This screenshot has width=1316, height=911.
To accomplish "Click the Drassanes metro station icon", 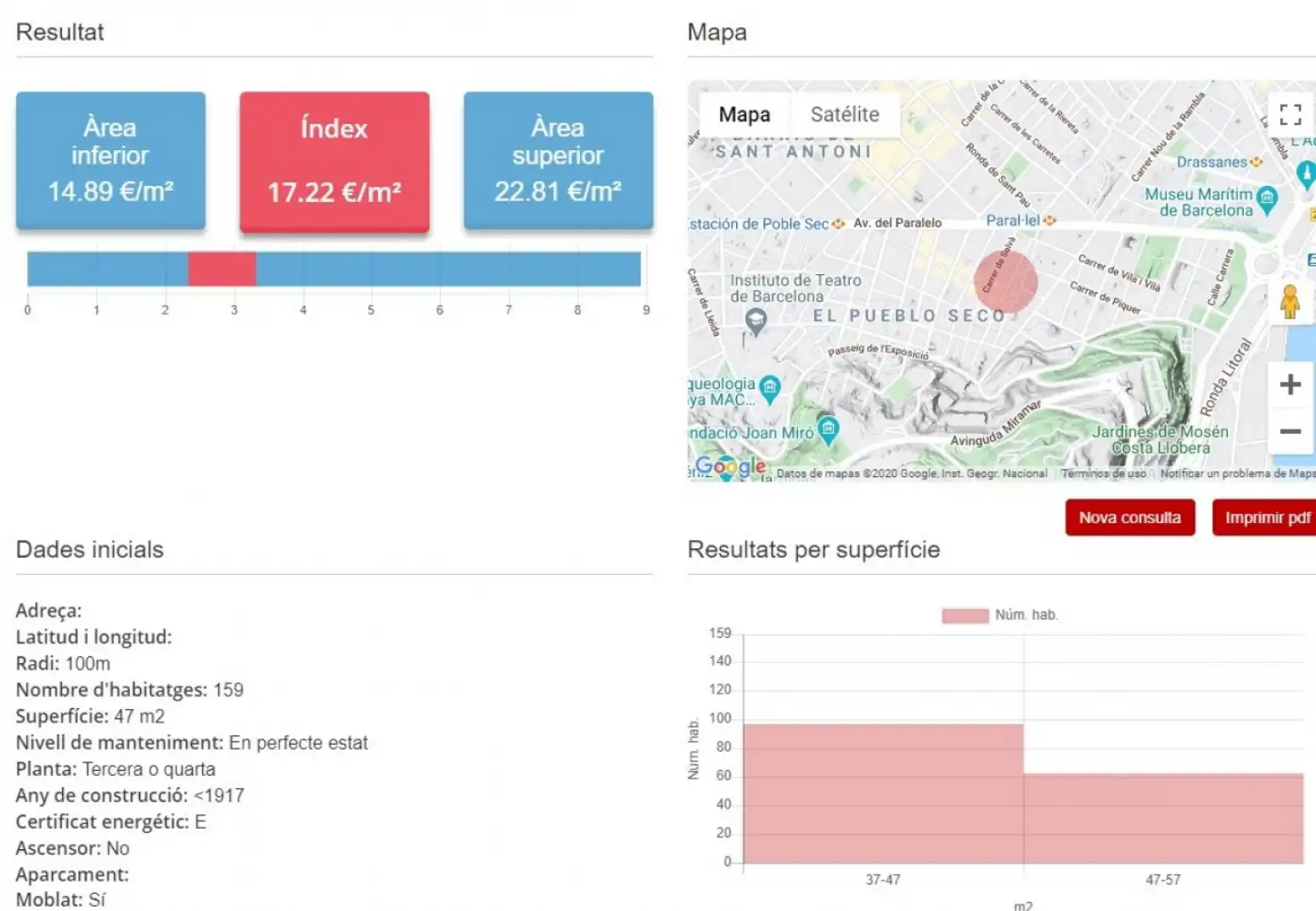I will click(1256, 161).
